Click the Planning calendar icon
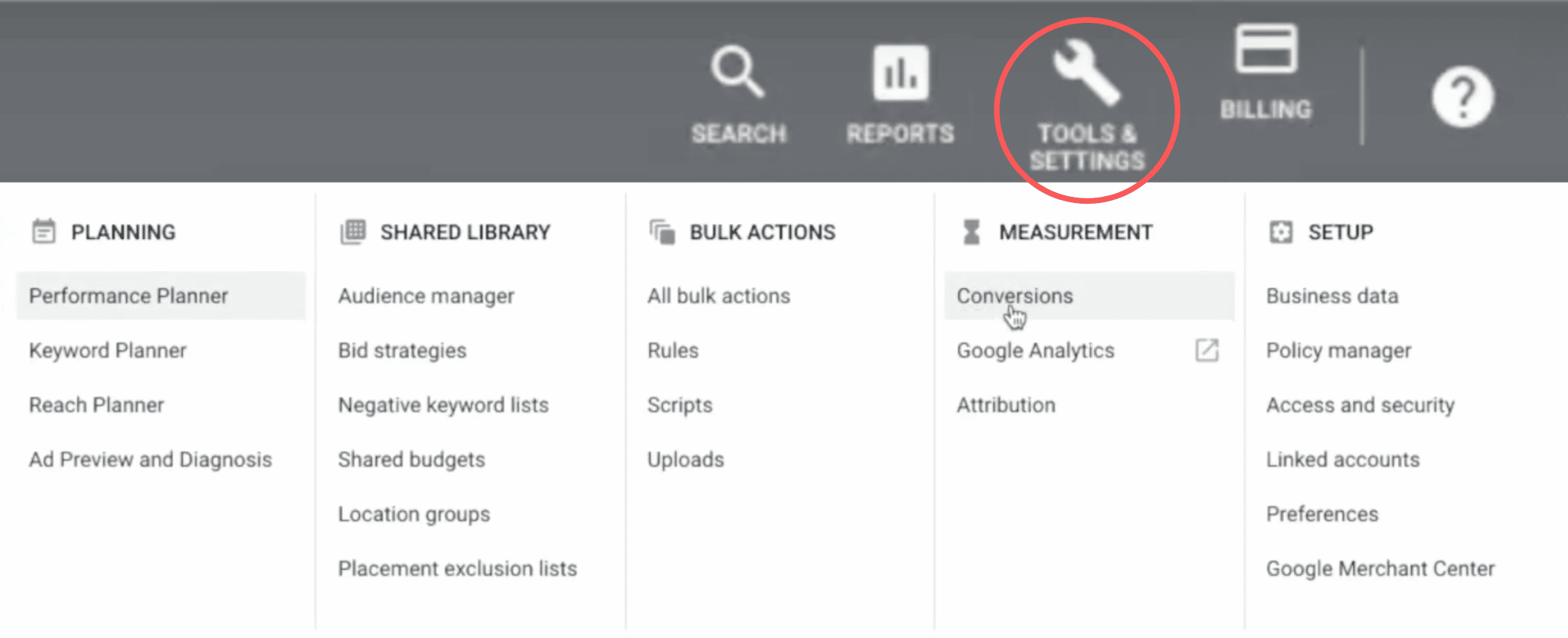Viewport: 1568px width, 638px height. click(x=44, y=231)
